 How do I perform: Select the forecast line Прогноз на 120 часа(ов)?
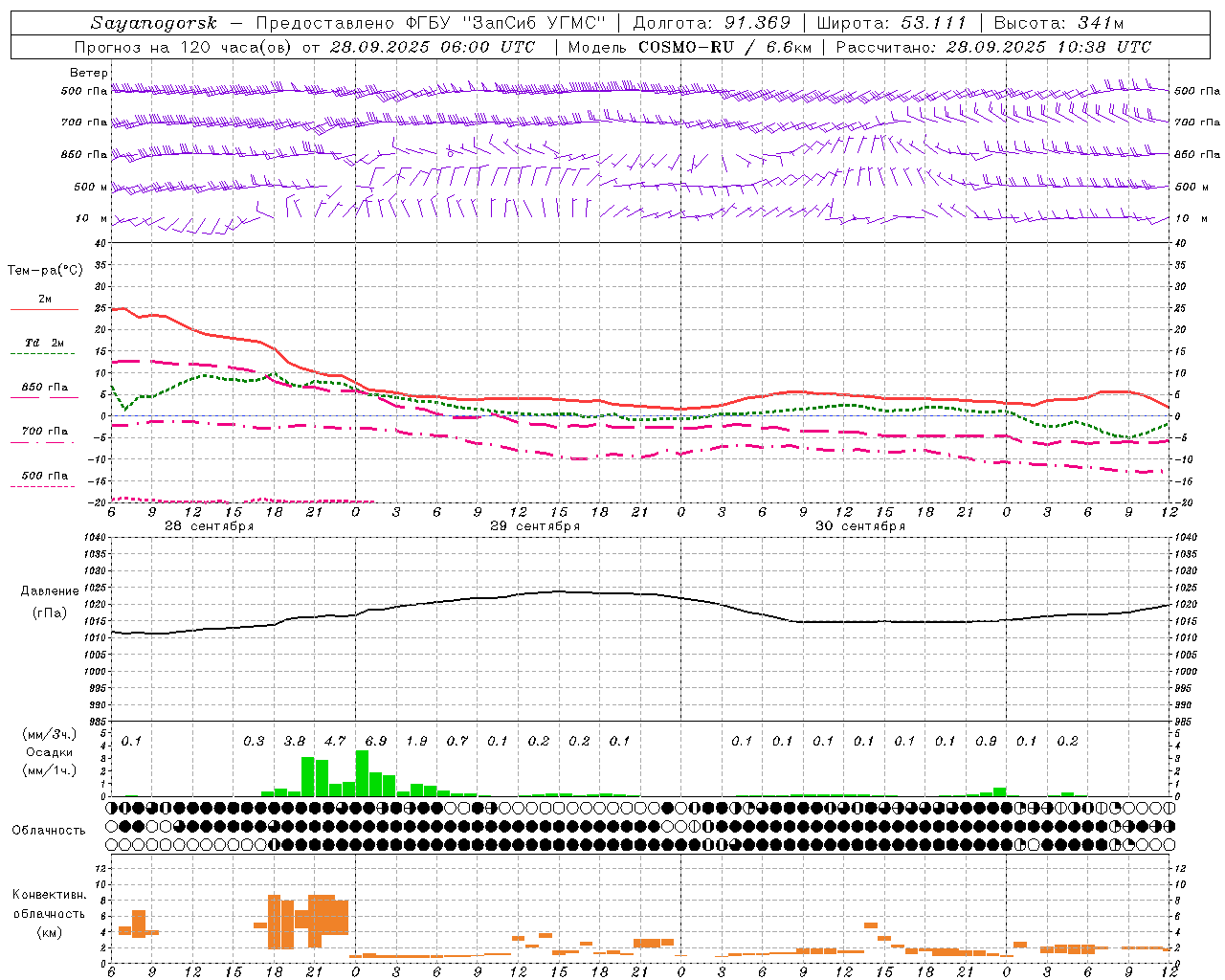click(185, 47)
